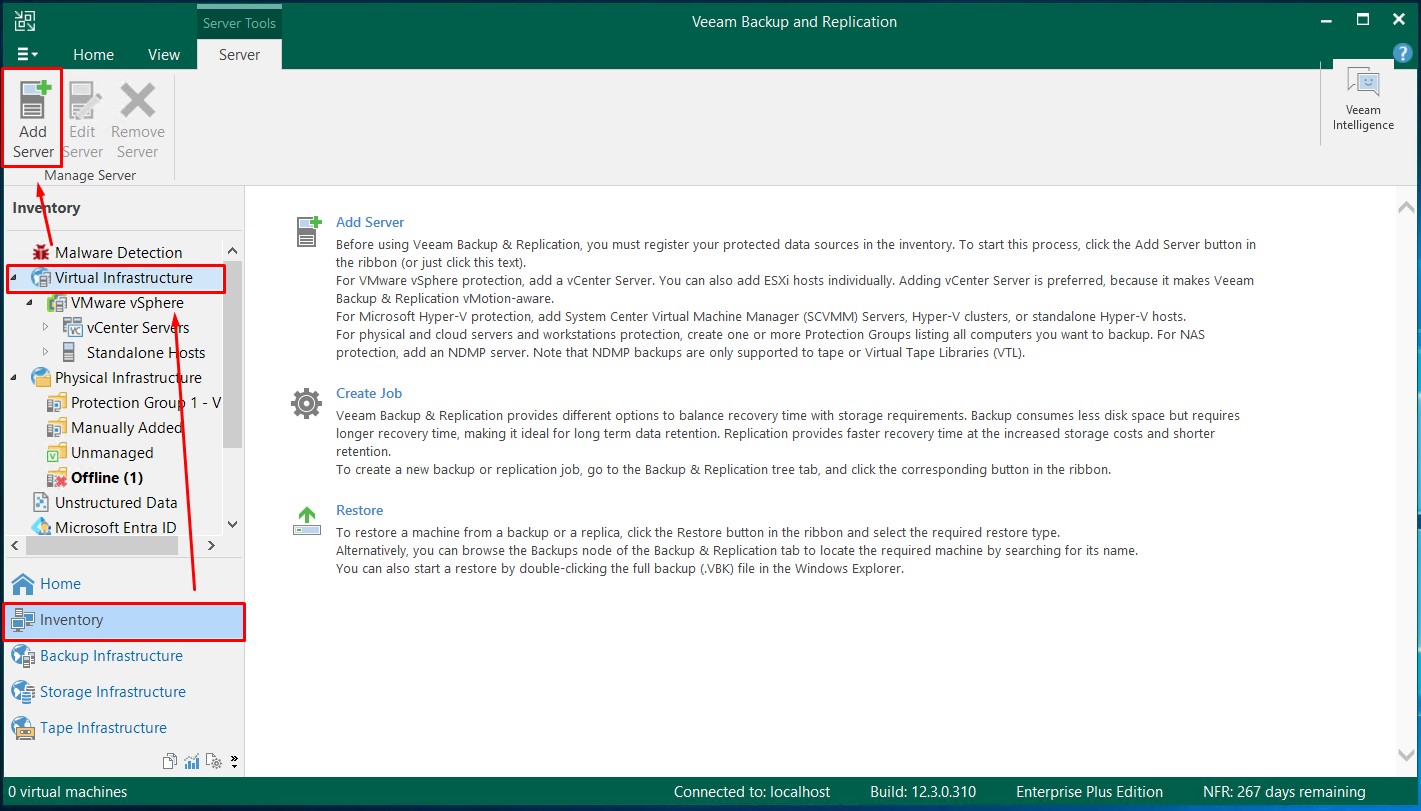Collapse the Physical Infrastructure tree node
This screenshot has height=811, width=1421.
tap(13, 378)
